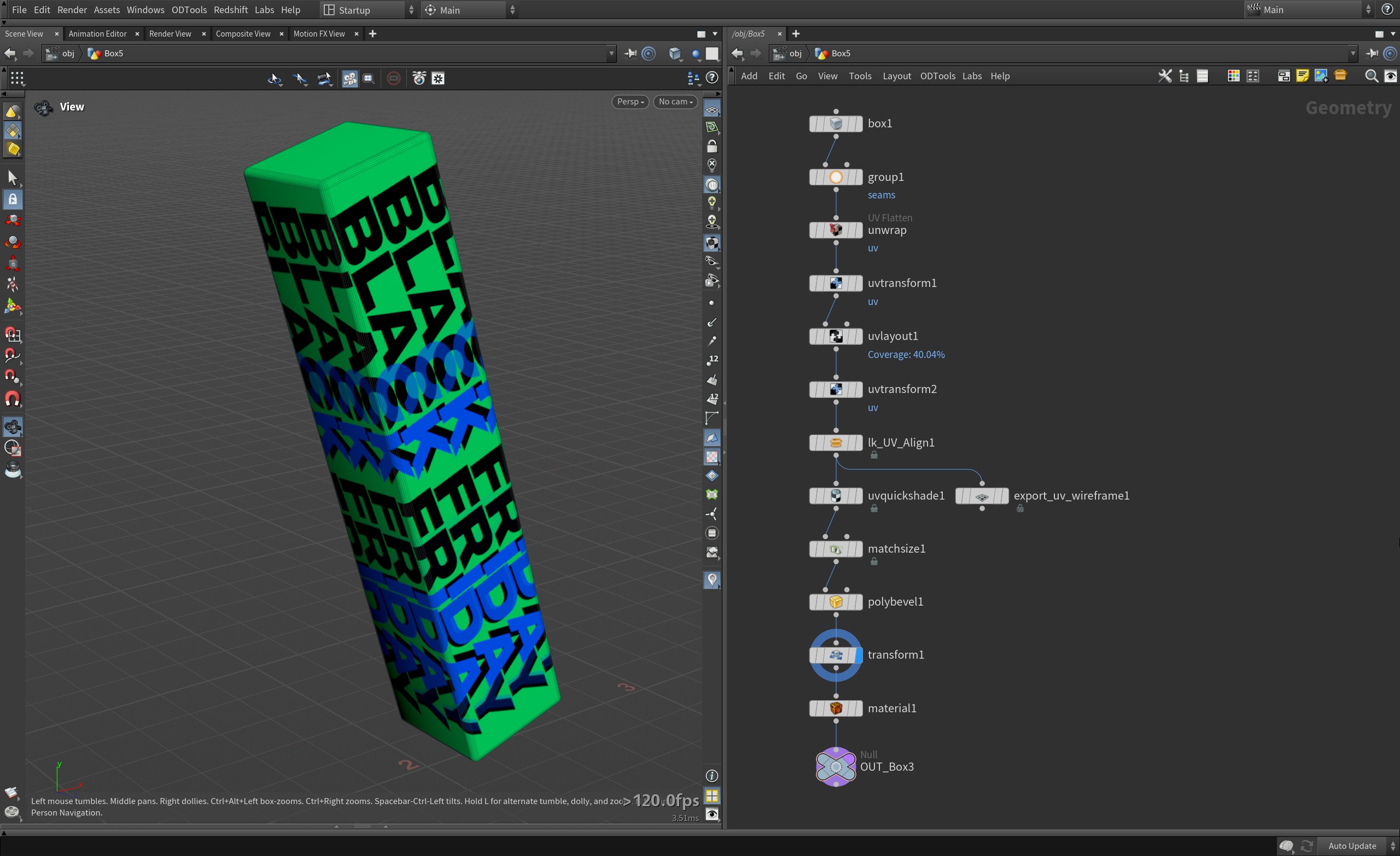
Task: Open the Persp view dropdown
Action: (x=630, y=102)
